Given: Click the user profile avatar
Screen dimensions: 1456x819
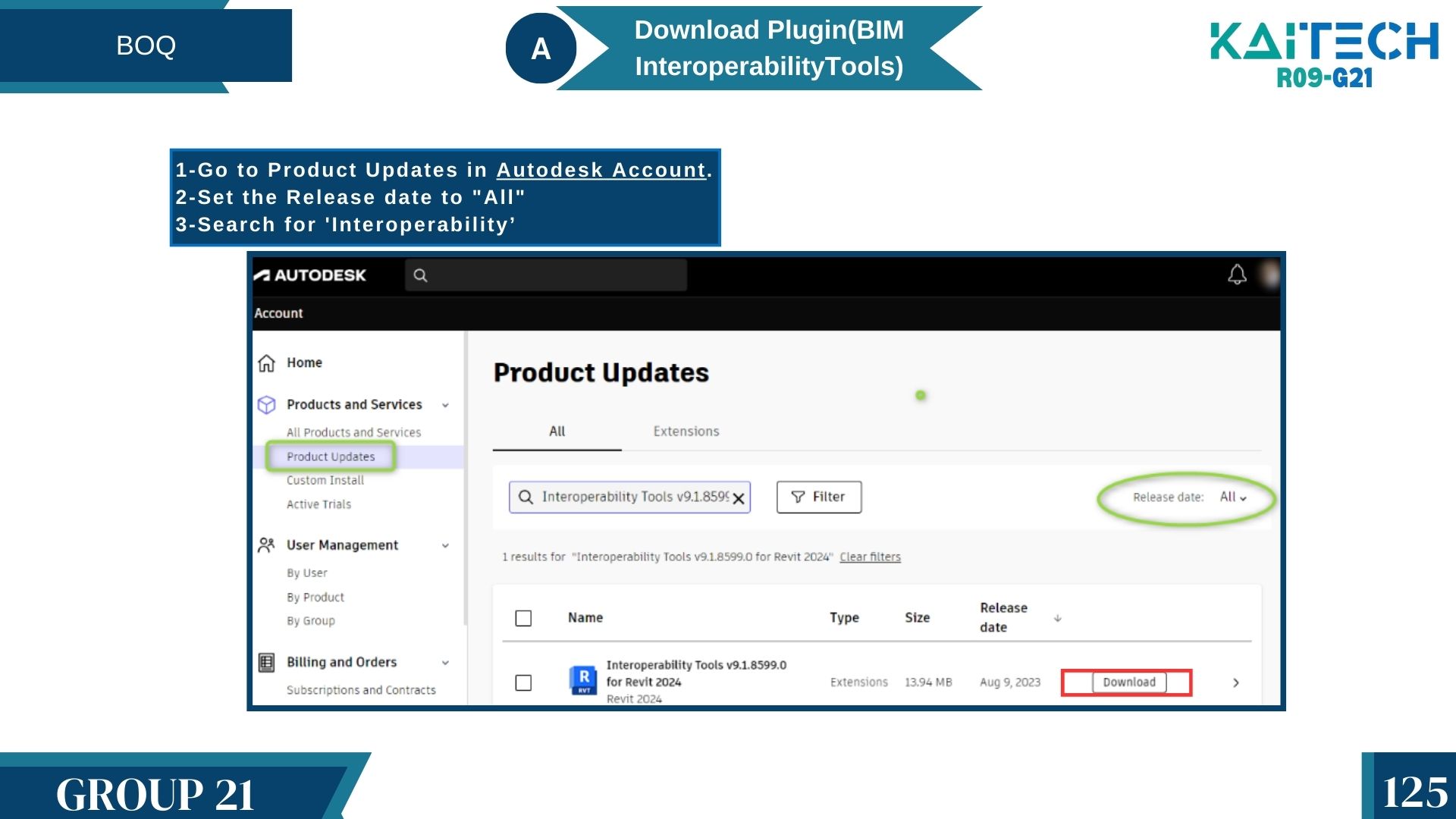Looking at the screenshot, I should tap(1269, 275).
